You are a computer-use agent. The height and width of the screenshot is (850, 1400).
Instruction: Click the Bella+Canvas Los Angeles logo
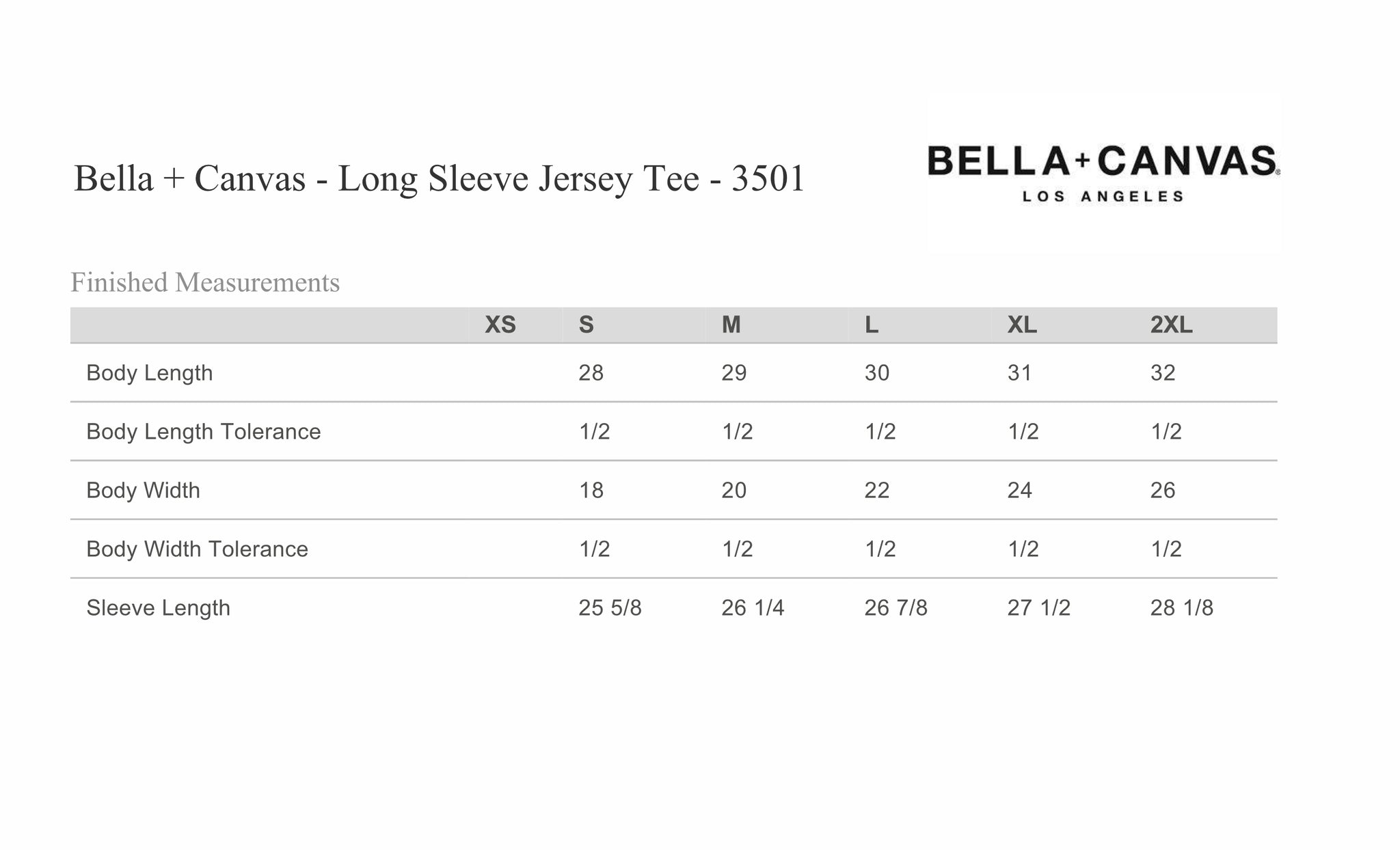coord(1103,174)
